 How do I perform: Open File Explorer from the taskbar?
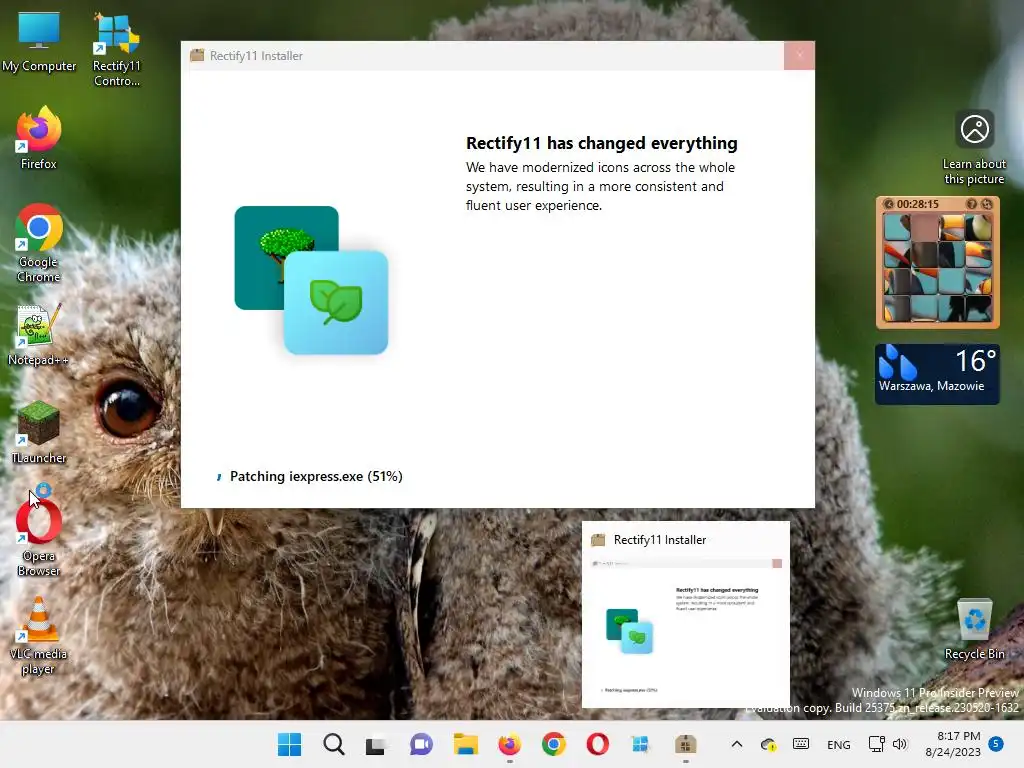coord(466,744)
